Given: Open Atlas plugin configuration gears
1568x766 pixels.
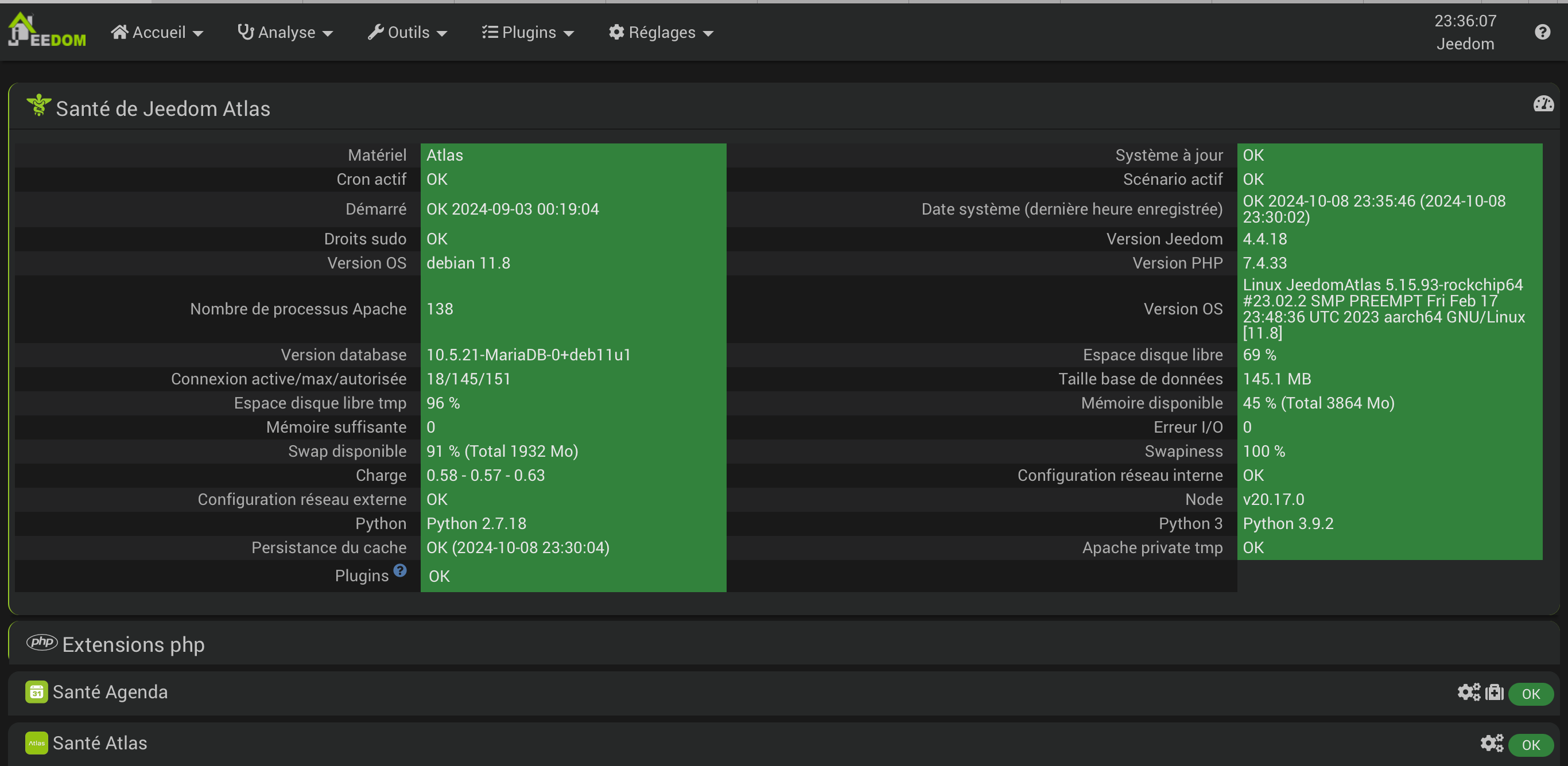Looking at the screenshot, I should 1491,743.
